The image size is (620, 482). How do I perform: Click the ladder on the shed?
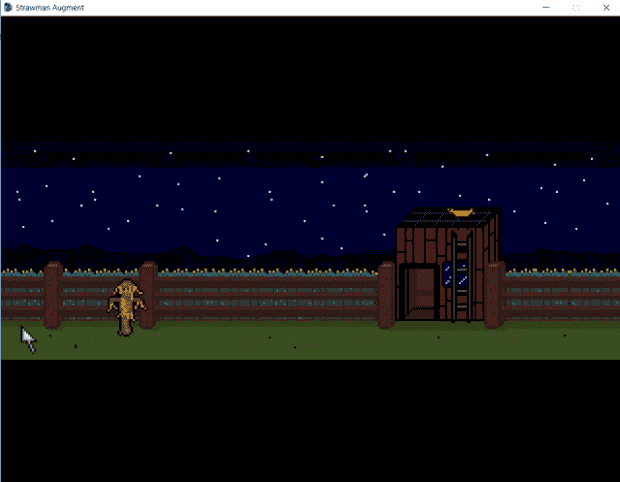point(461,278)
